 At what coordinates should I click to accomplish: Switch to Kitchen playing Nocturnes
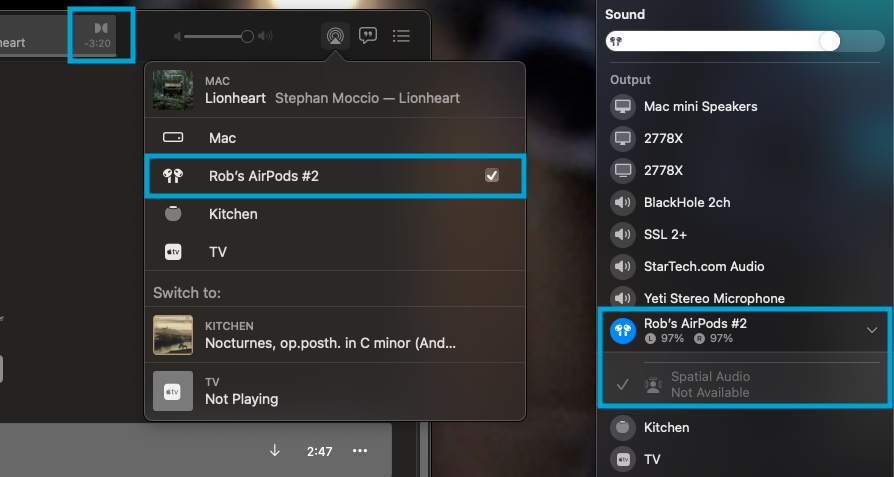point(335,335)
